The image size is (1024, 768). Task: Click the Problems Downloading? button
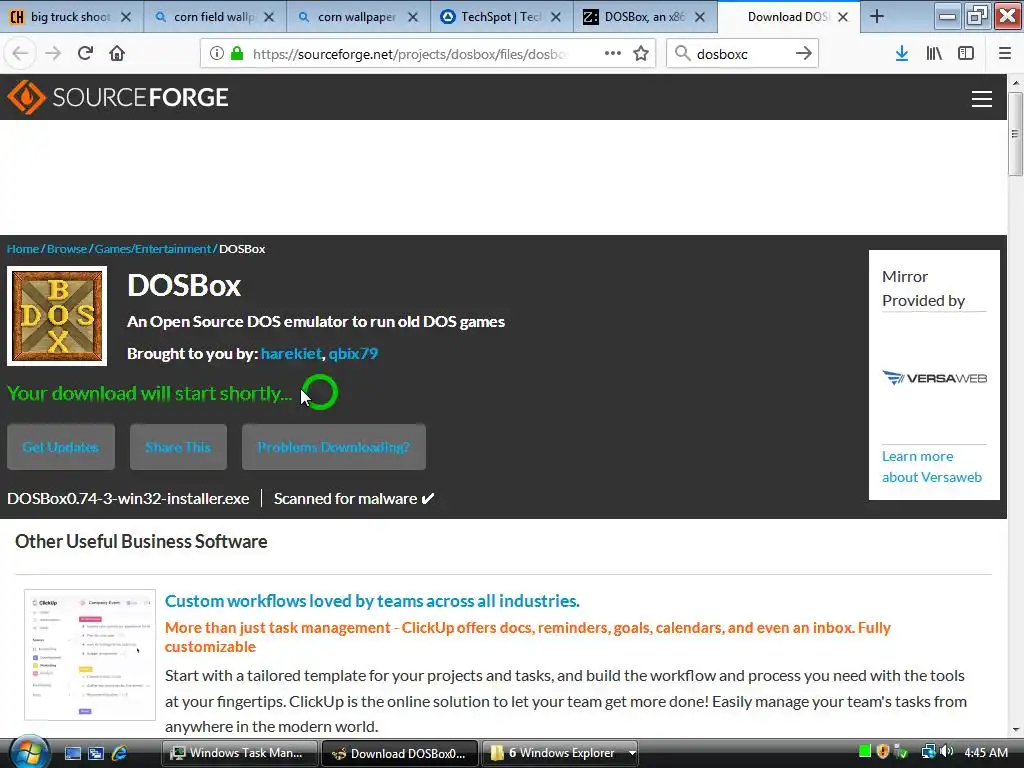point(334,447)
